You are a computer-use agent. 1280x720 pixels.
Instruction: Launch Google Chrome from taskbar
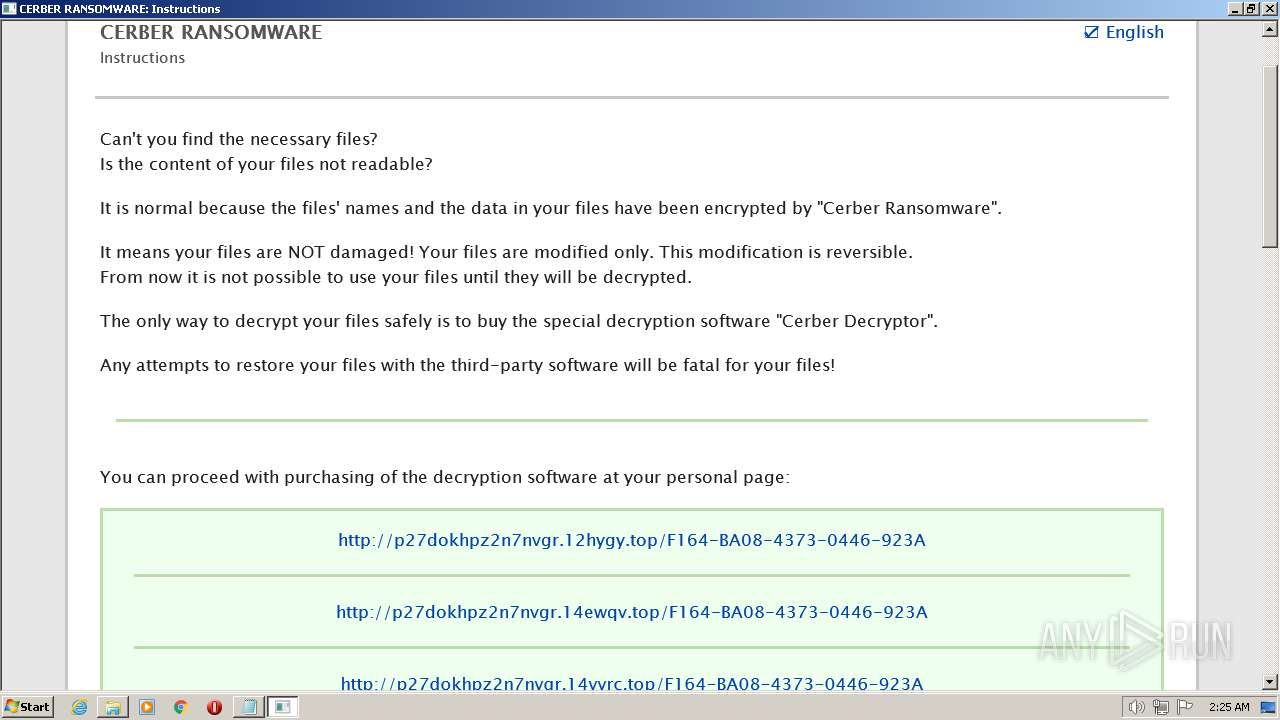click(x=181, y=707)
